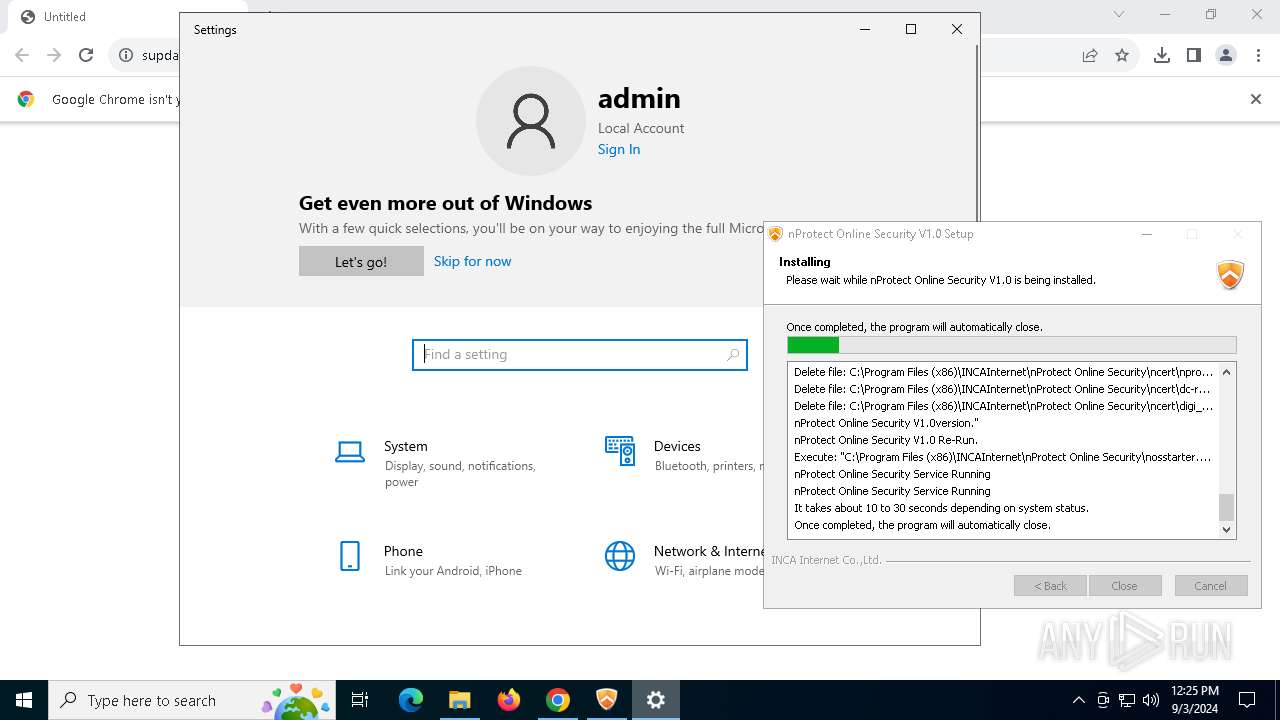This screenshot has width=1280, height=720.
Task: Switch to nProtect setup on the taskbar
Action: [607, 700]
